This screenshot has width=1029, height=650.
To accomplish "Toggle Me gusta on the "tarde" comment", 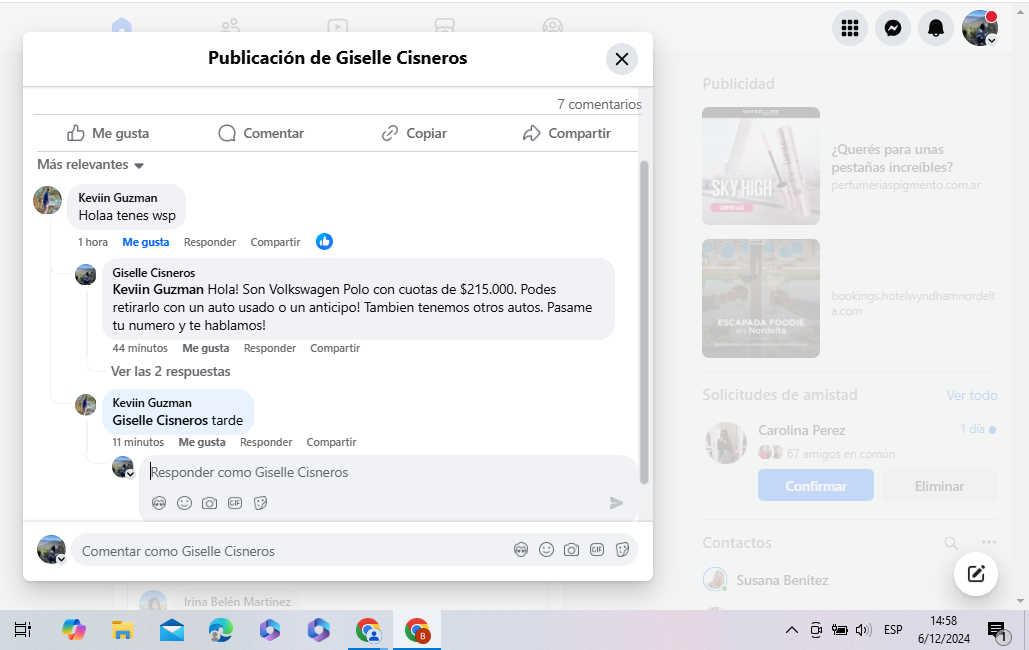I will click(202, 442).
